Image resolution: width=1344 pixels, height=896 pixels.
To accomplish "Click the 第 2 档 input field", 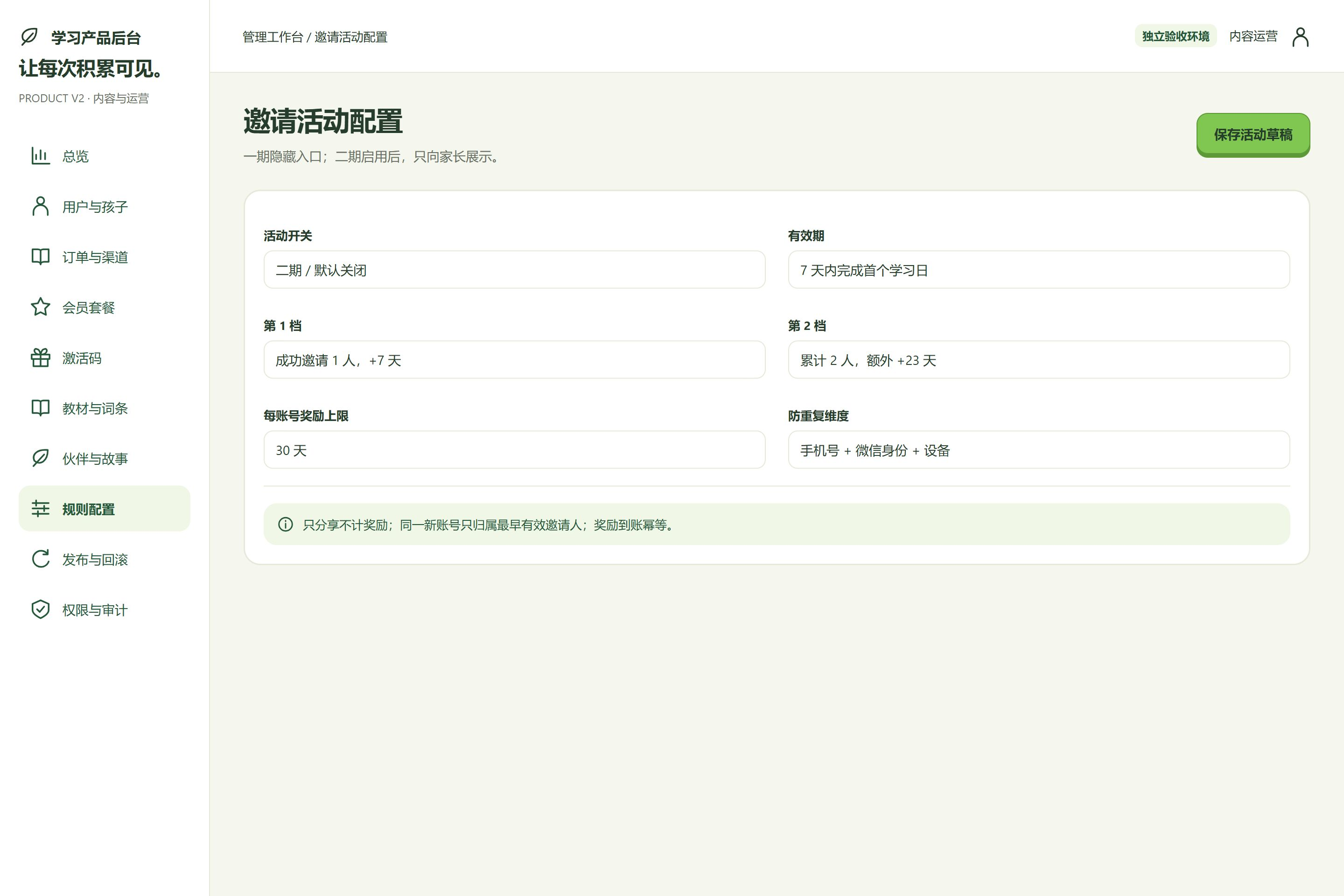I will pyautogui.click(x=1039, y=360).
